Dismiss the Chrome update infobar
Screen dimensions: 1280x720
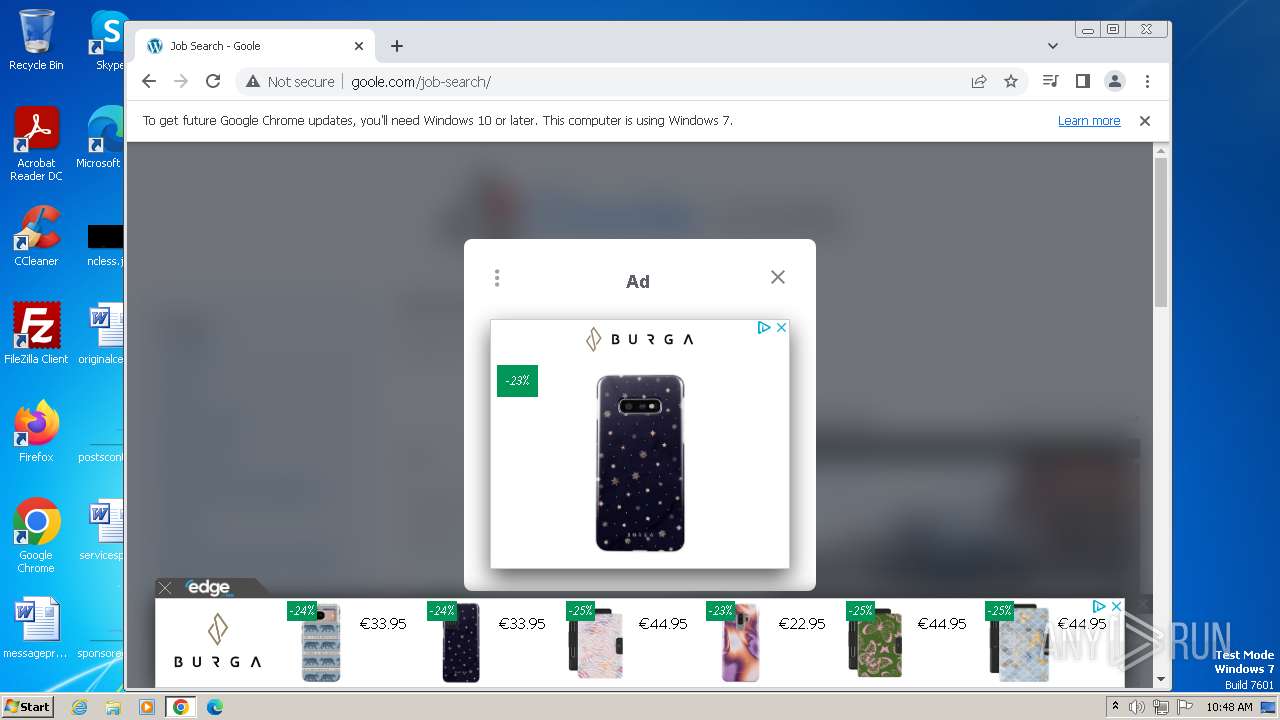pos(1145,121)
